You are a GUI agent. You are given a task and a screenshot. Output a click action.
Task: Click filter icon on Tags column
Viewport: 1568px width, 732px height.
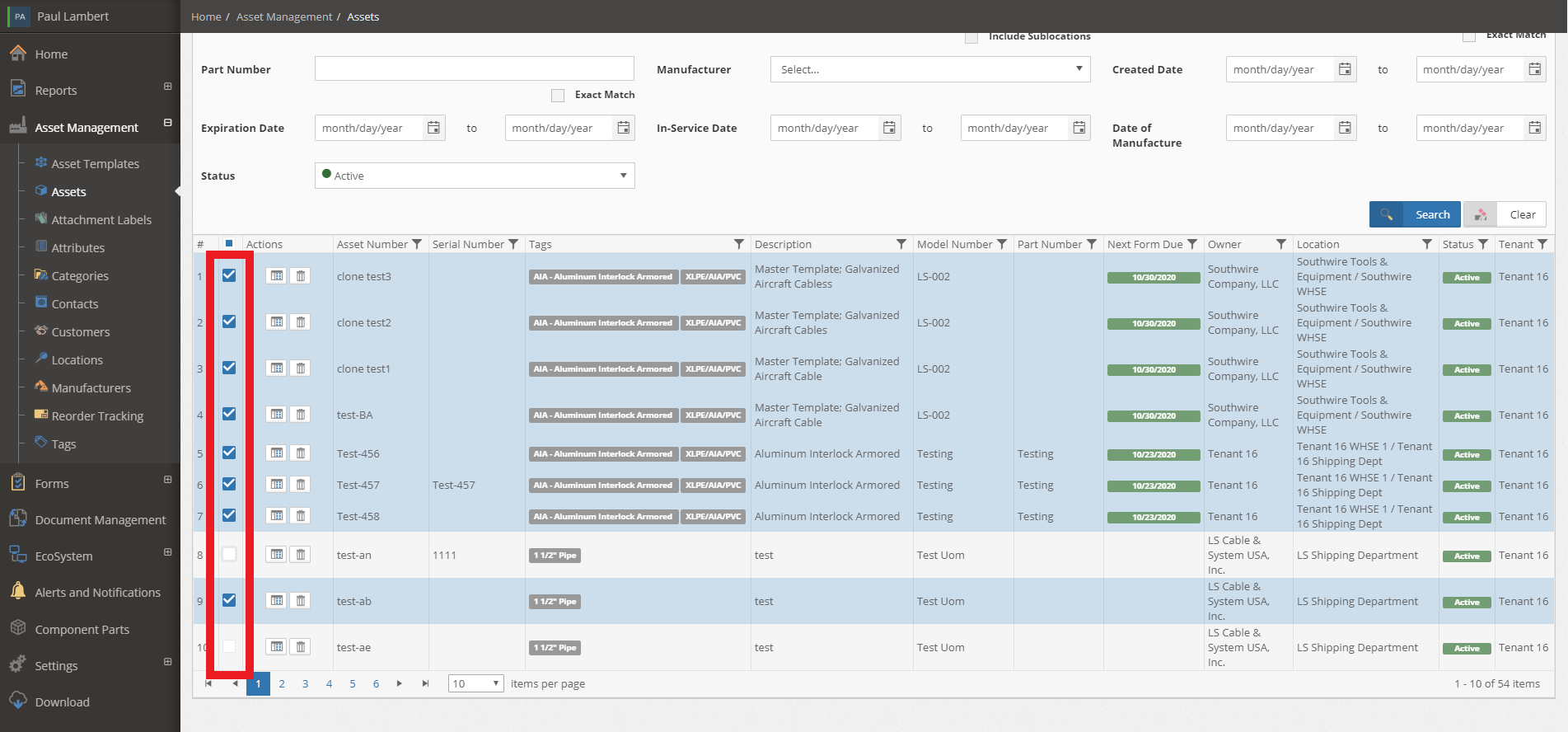pos(739,244)
